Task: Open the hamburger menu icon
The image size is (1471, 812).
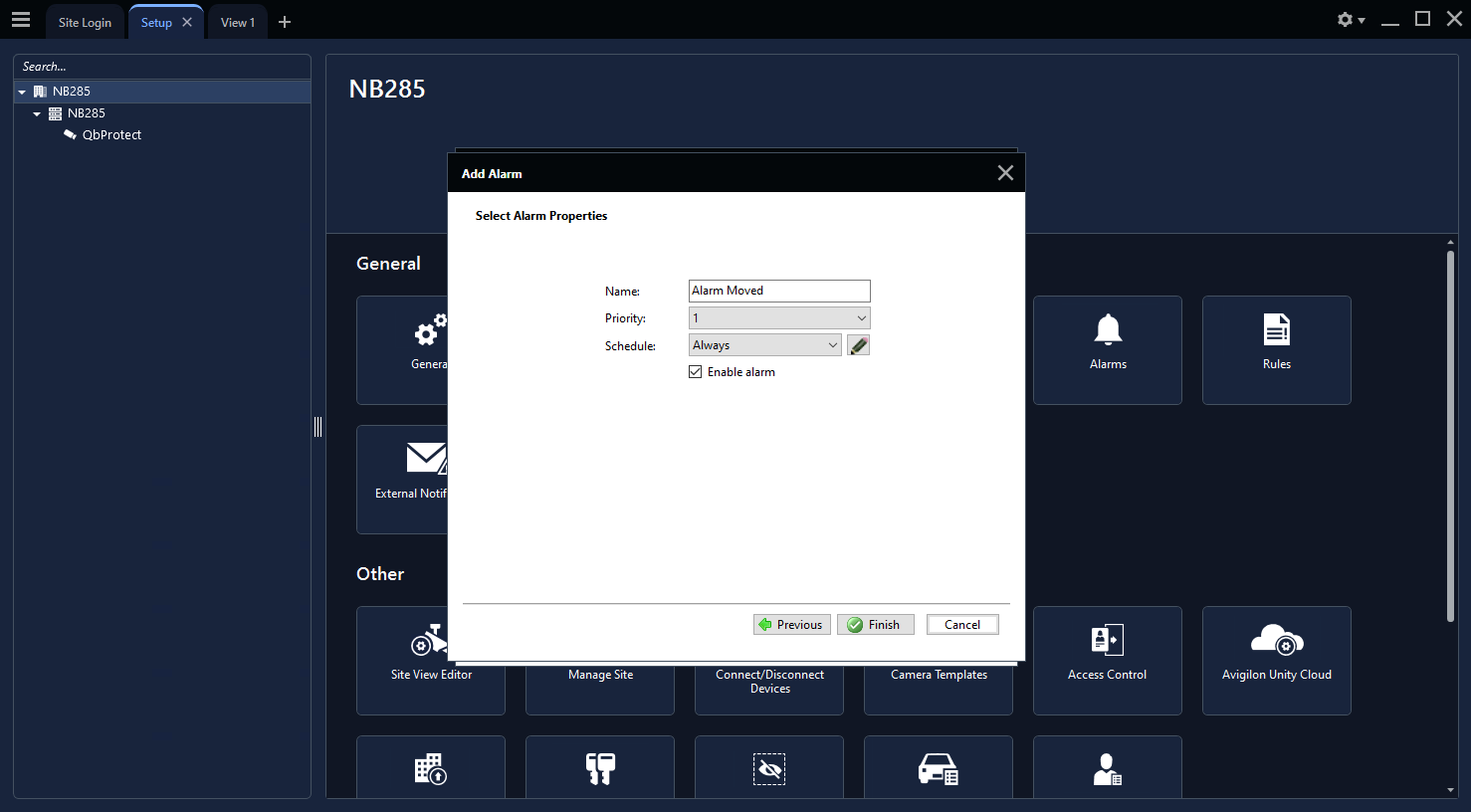Action: (x=21, y=20)
